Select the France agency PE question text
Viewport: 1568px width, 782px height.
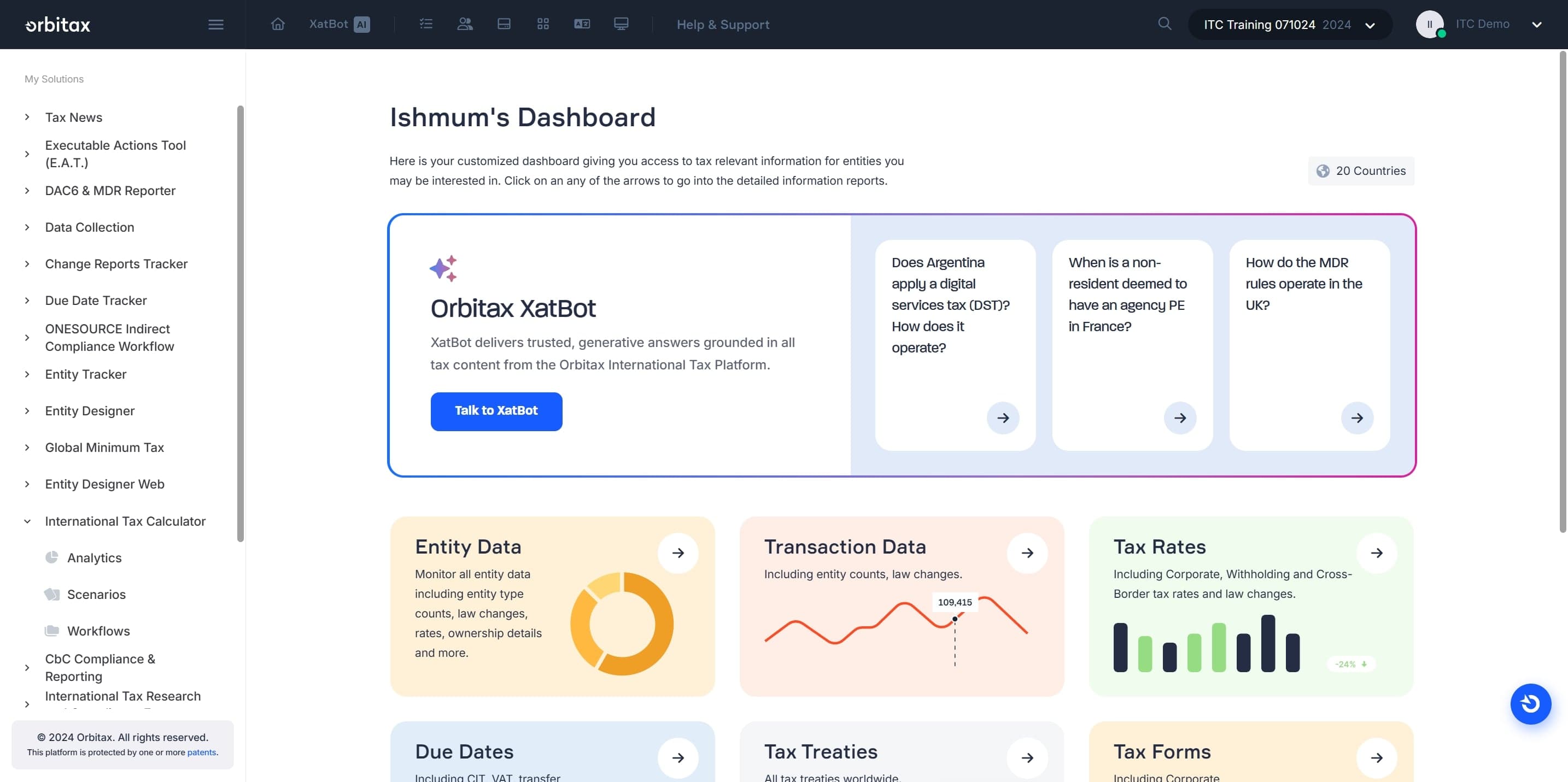(x=1128, y=294)
